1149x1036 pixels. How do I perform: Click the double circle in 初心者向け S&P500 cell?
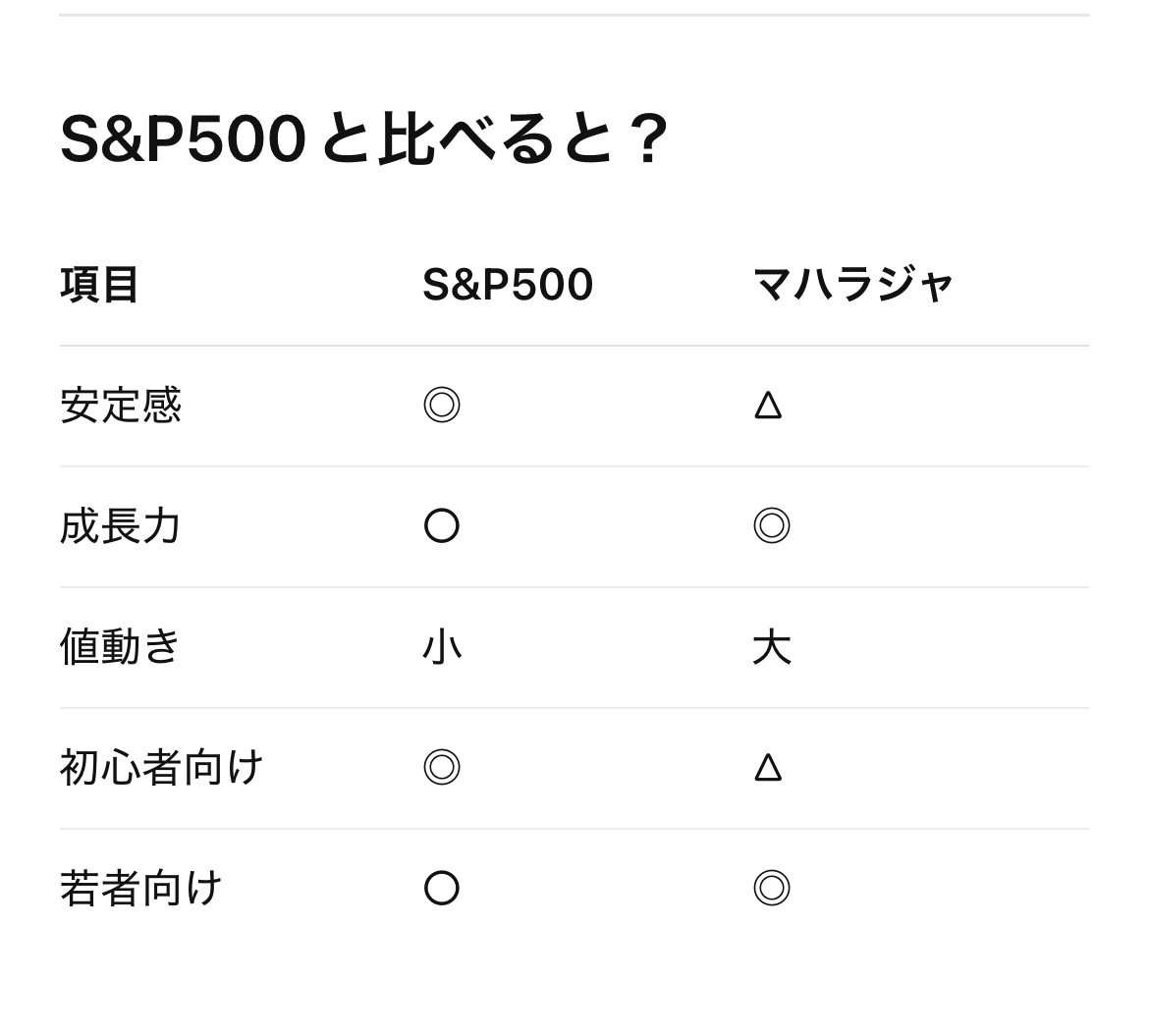[x=442, y=768]
